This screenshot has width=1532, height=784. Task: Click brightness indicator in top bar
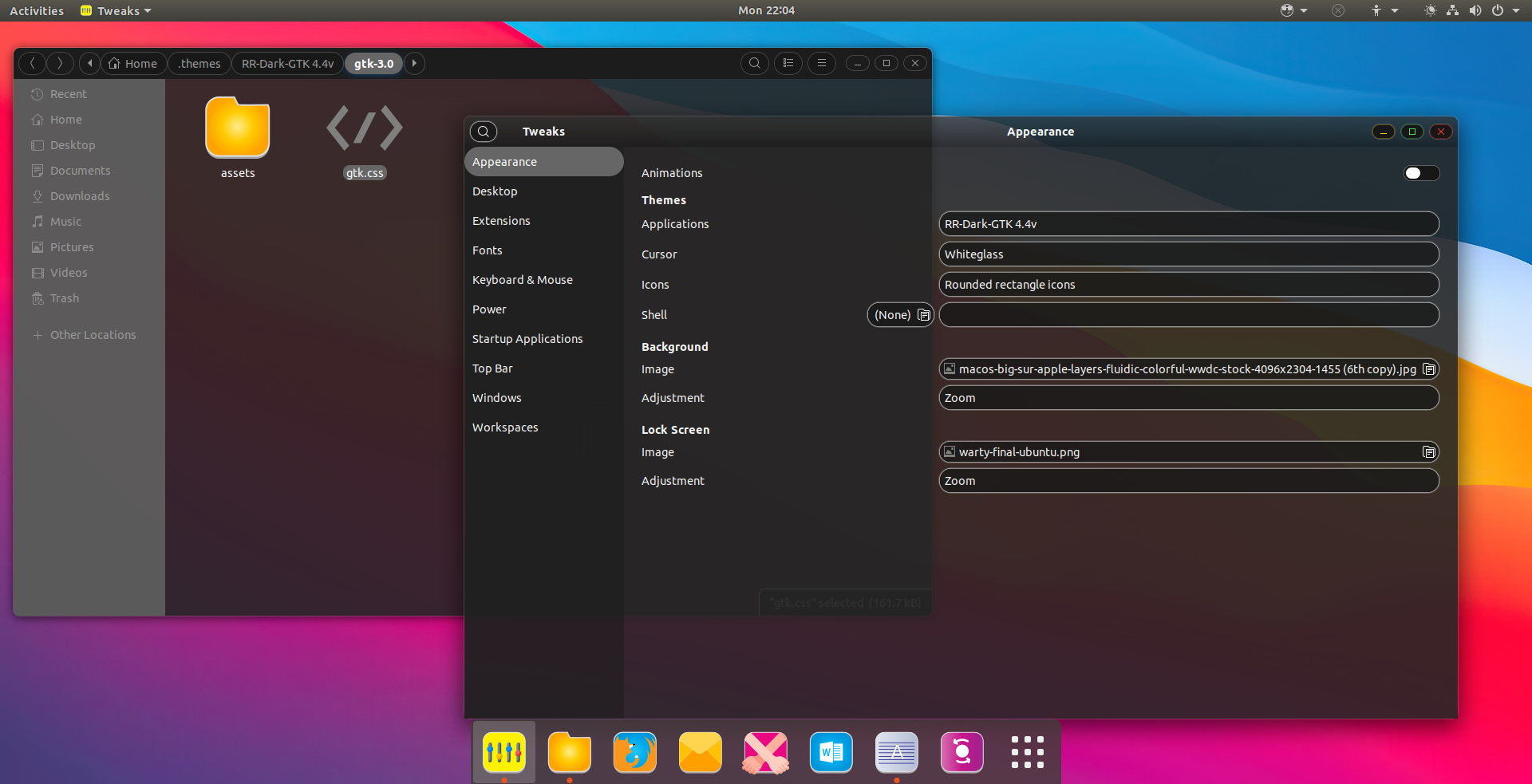[x=1430, y=10]
